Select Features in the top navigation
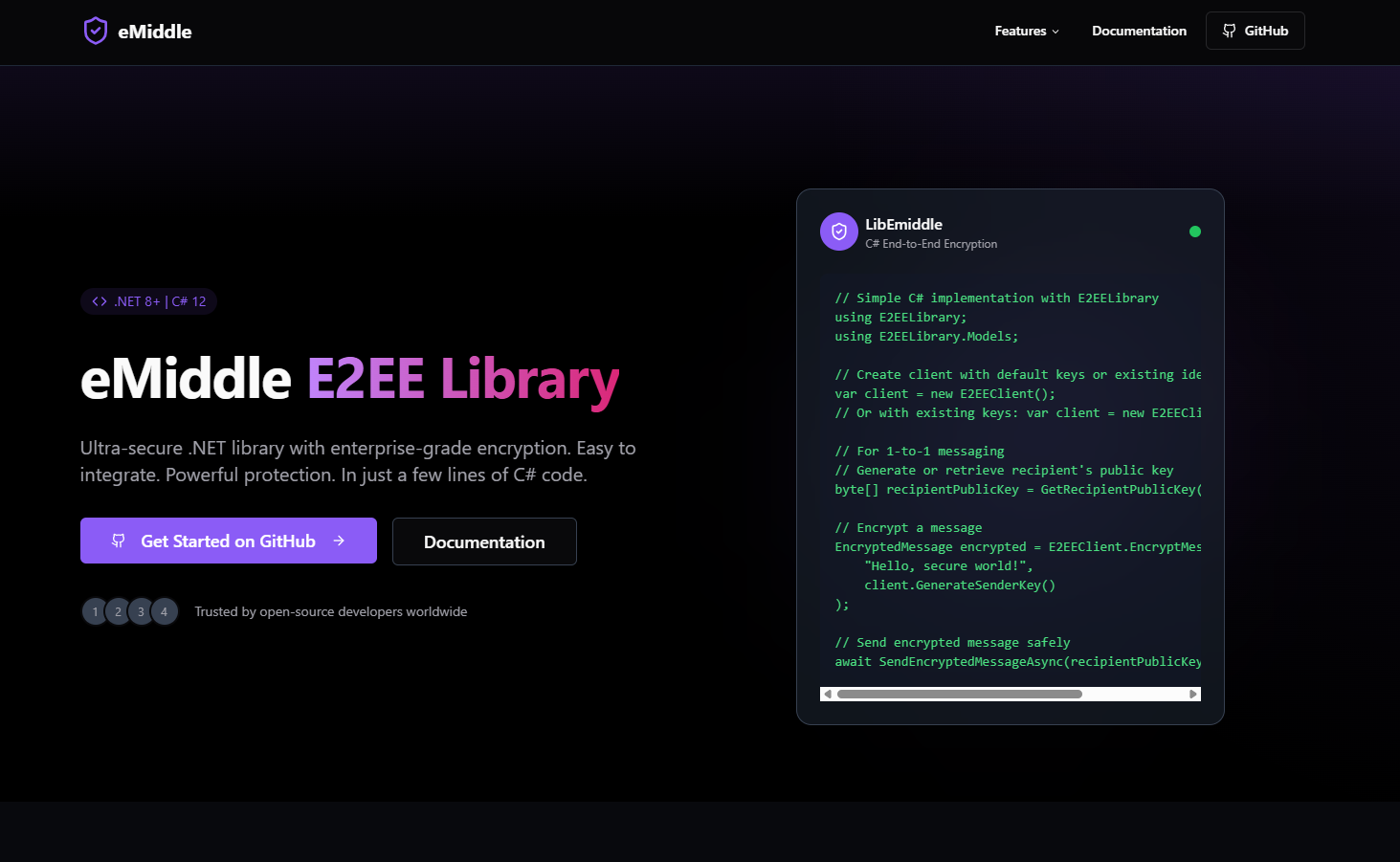 pyautogui.click(x=1019, y=31)
